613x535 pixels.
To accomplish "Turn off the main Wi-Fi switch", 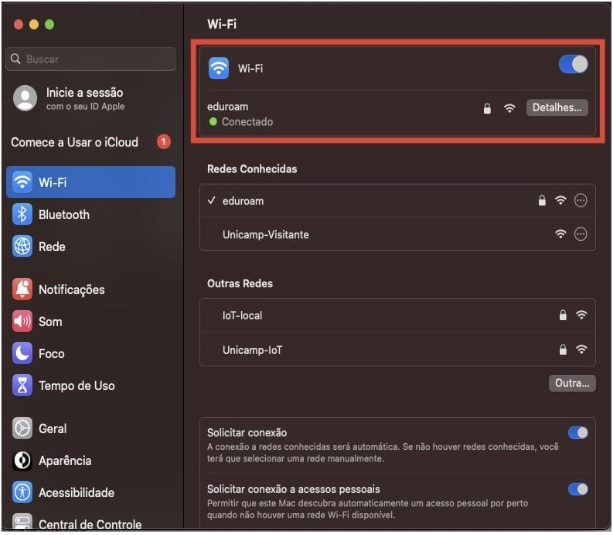I will (573, 64).
